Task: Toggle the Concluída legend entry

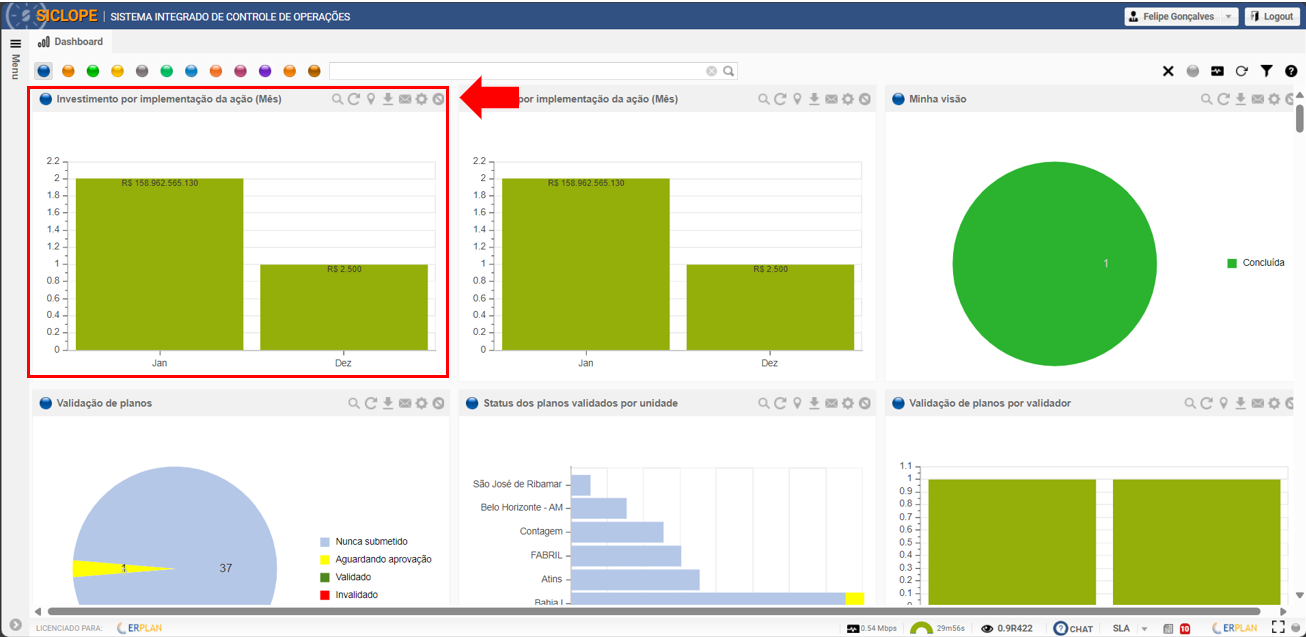Action: 1256,263
